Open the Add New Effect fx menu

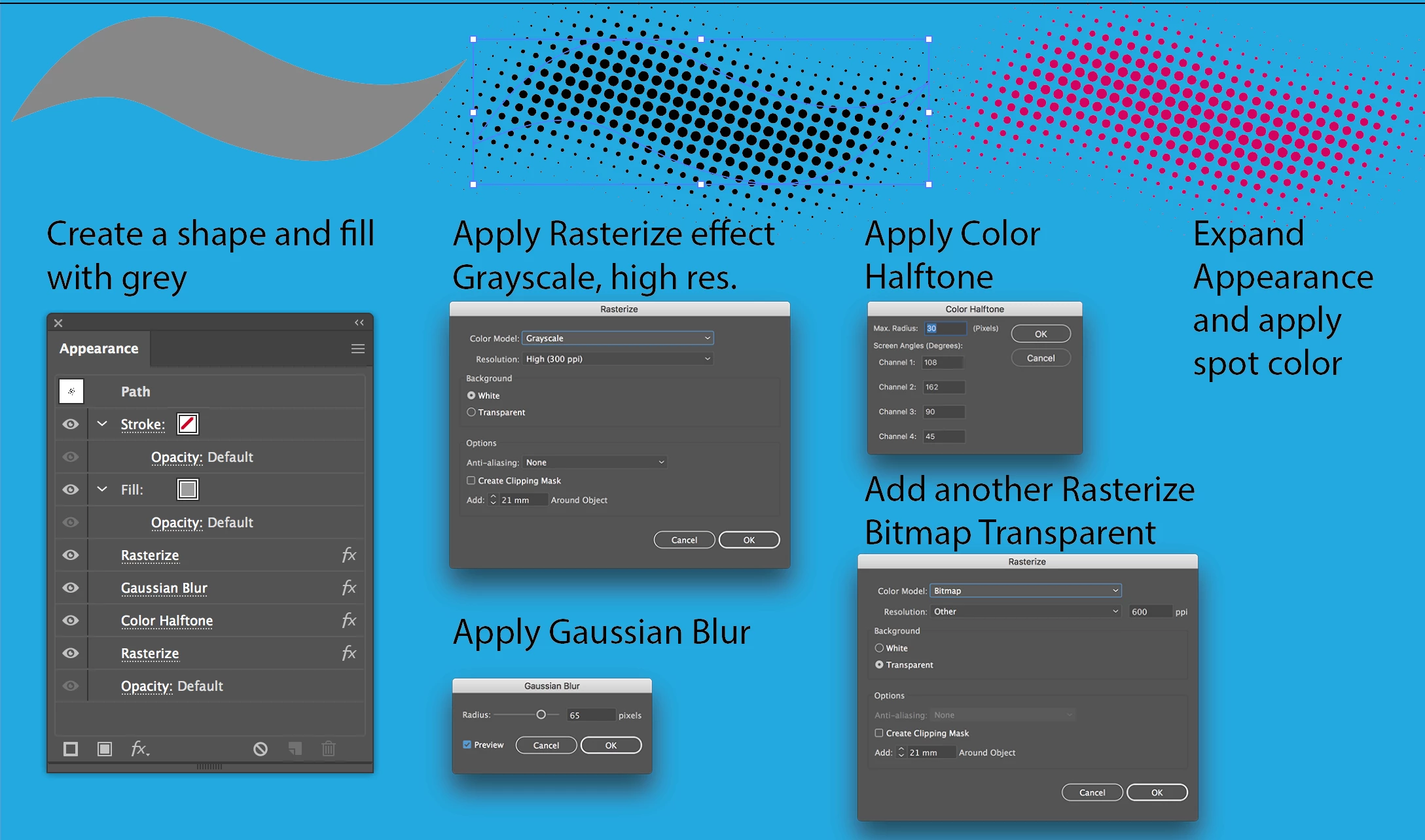(139, 749)
